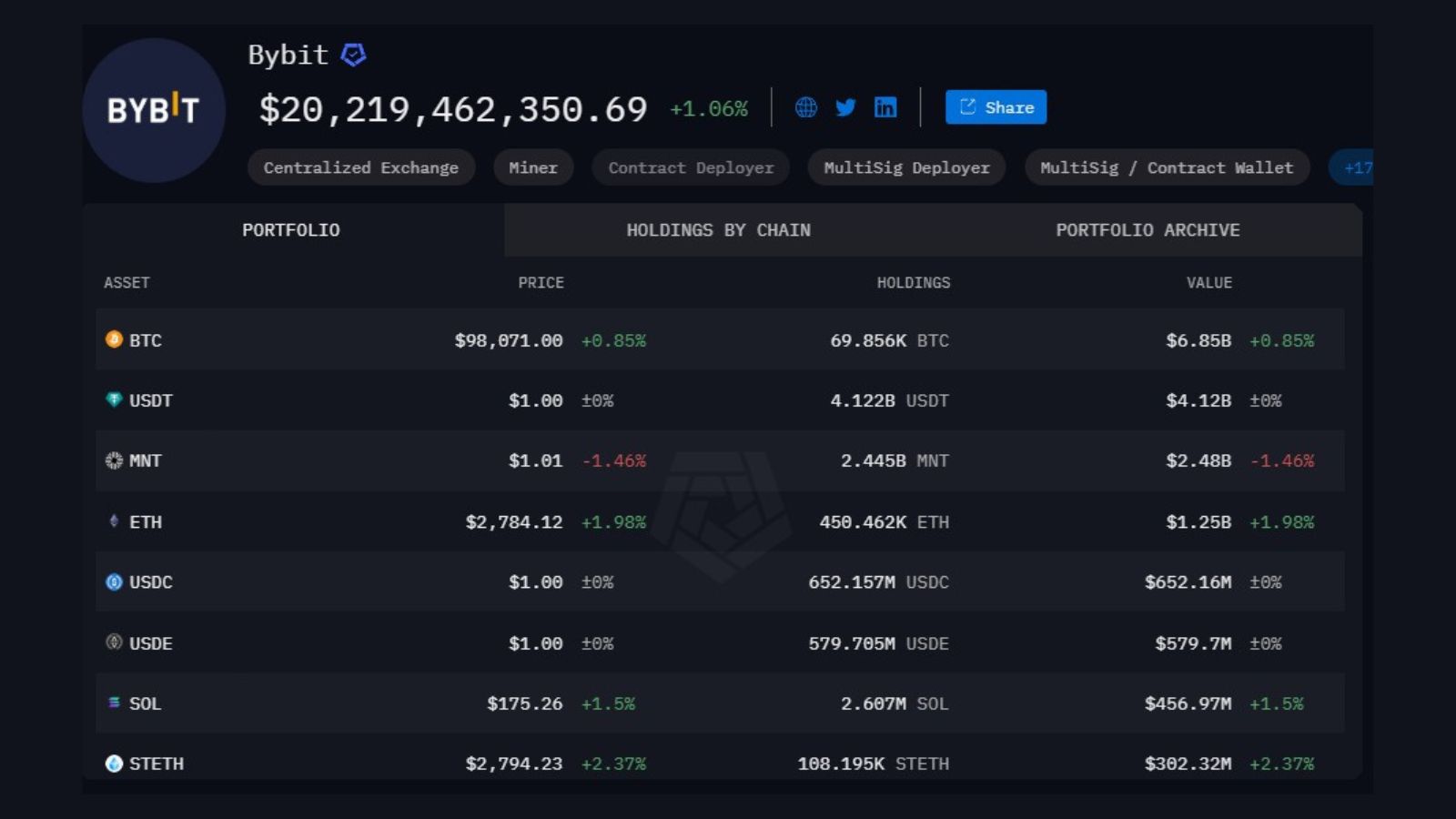
Task: Open the USDC asset name
Action: pyautogui.click(x=151, y=582)
